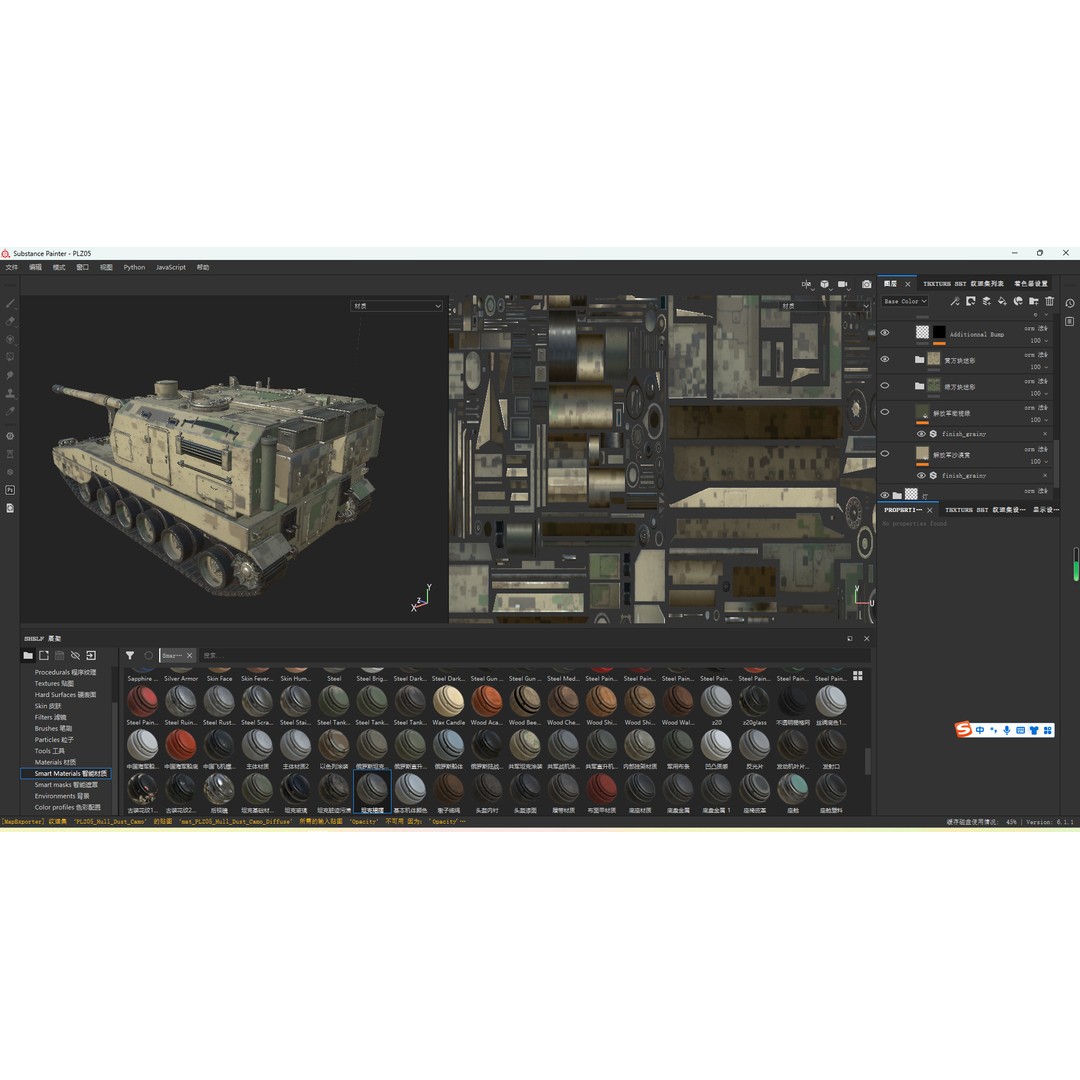The image size is (1080, 1080).
Task: Click the camera screenshot icon above viewport
Action: click(x=866, y=284)
